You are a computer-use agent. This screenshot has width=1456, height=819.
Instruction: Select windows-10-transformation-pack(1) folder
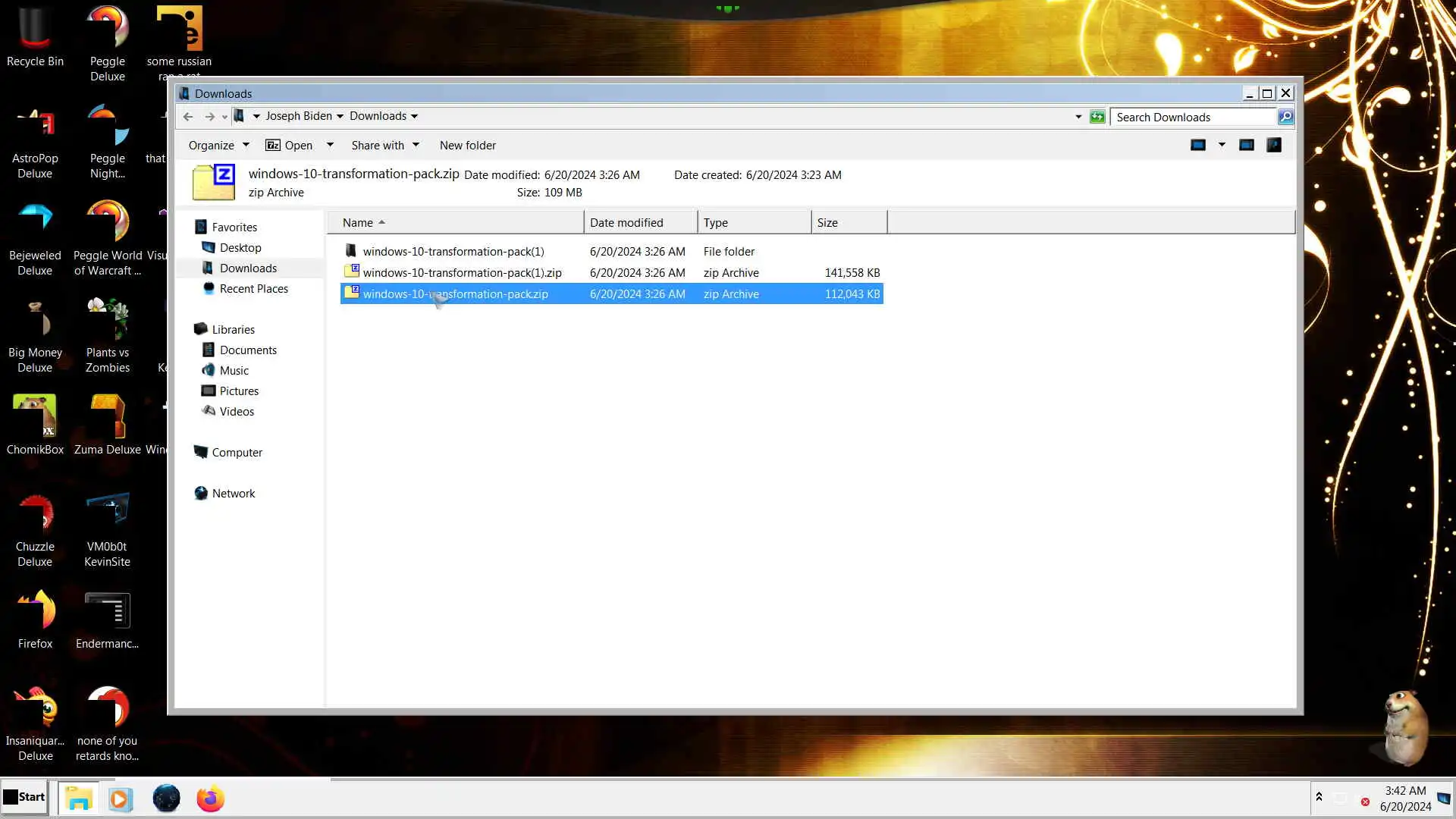pos(453,251)
